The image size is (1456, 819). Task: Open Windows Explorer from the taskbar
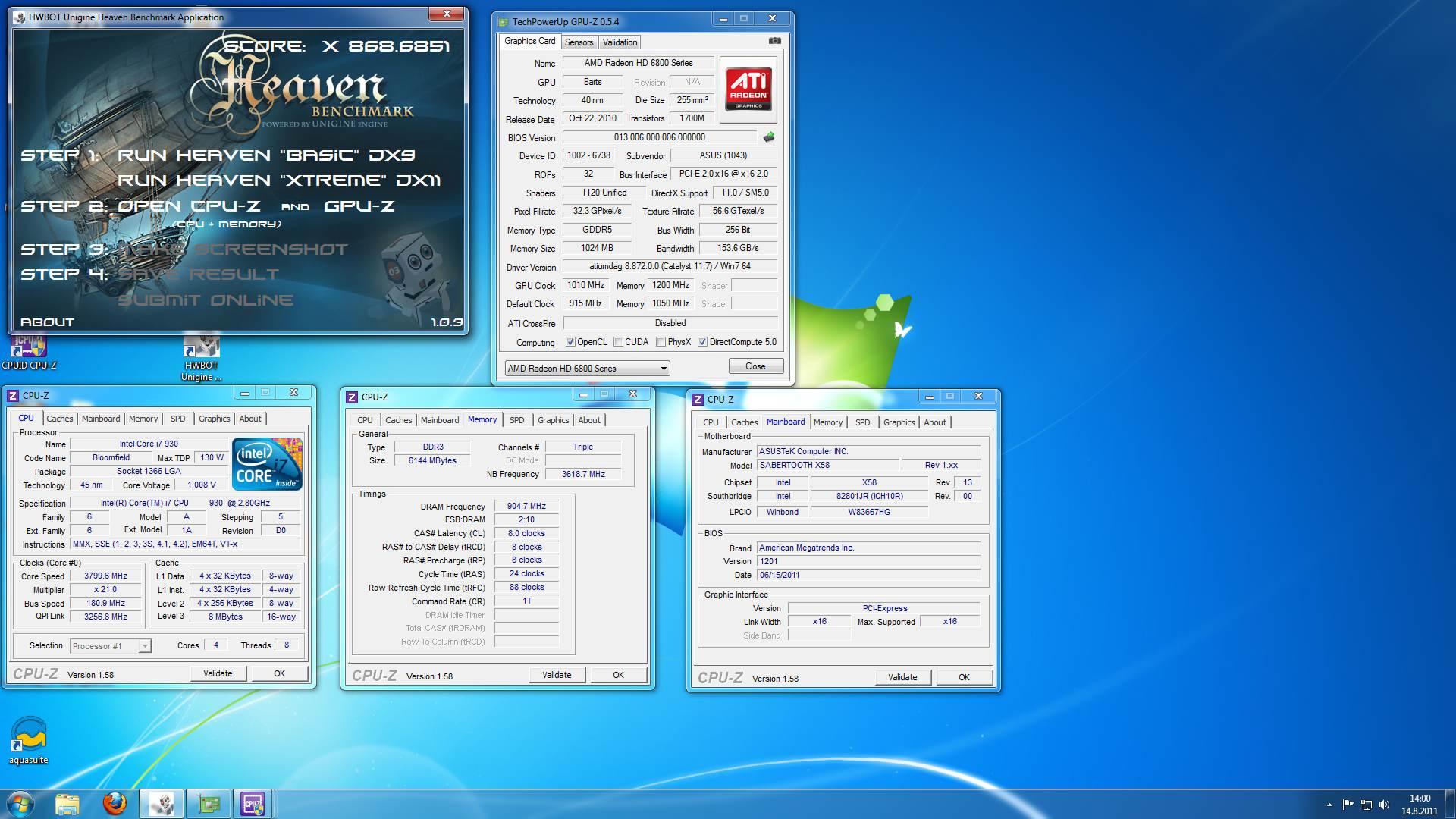(x=67, y=804)
